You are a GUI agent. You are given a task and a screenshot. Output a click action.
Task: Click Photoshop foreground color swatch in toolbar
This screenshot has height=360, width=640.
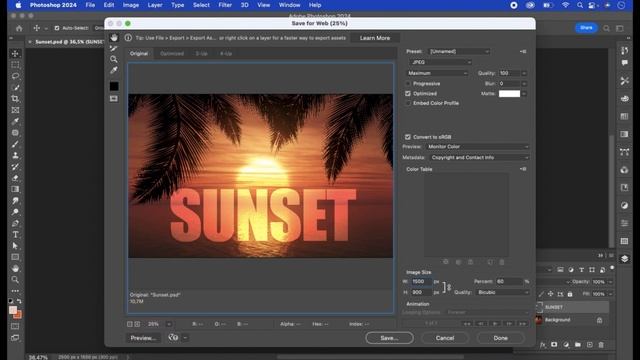(13, 310)
